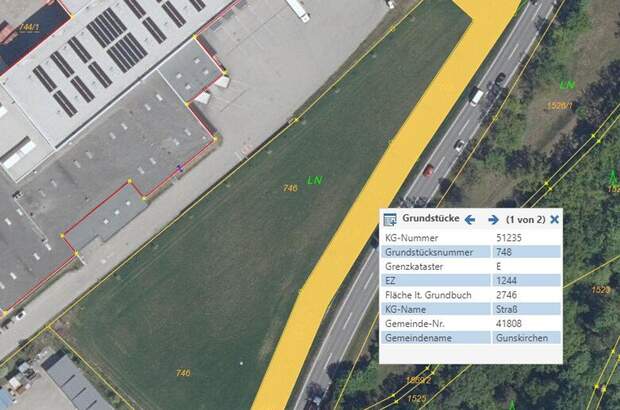Click the Grundstücke popup title

431,218
